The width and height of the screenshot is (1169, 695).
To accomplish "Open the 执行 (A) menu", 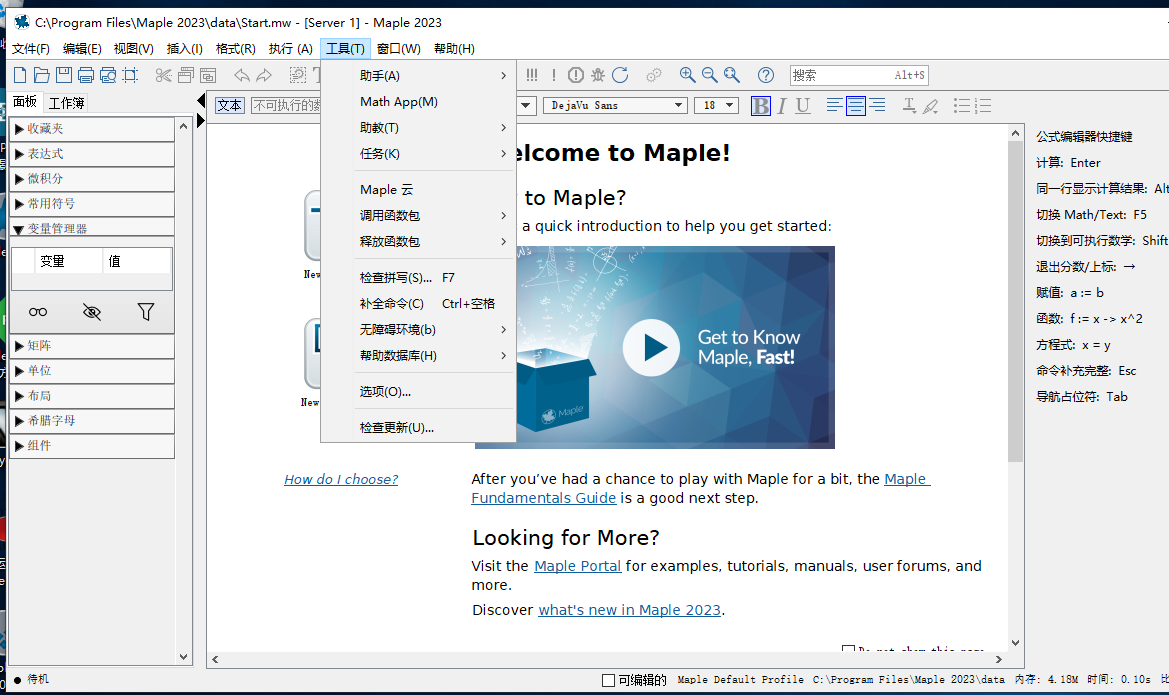I will pos(291,48).
